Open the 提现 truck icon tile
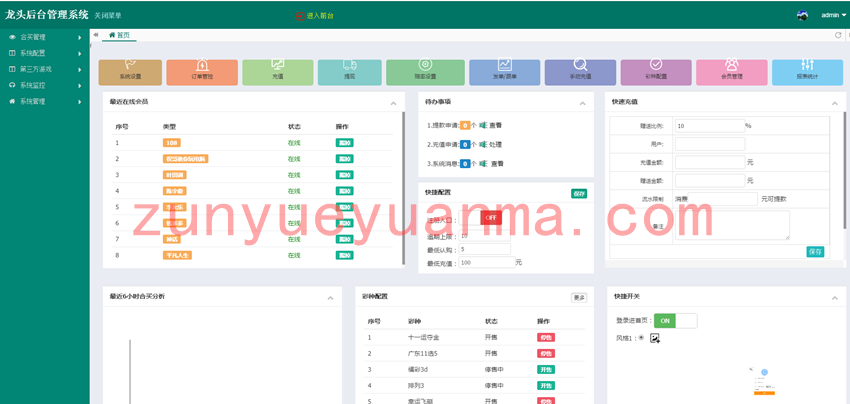 point(350,72)
